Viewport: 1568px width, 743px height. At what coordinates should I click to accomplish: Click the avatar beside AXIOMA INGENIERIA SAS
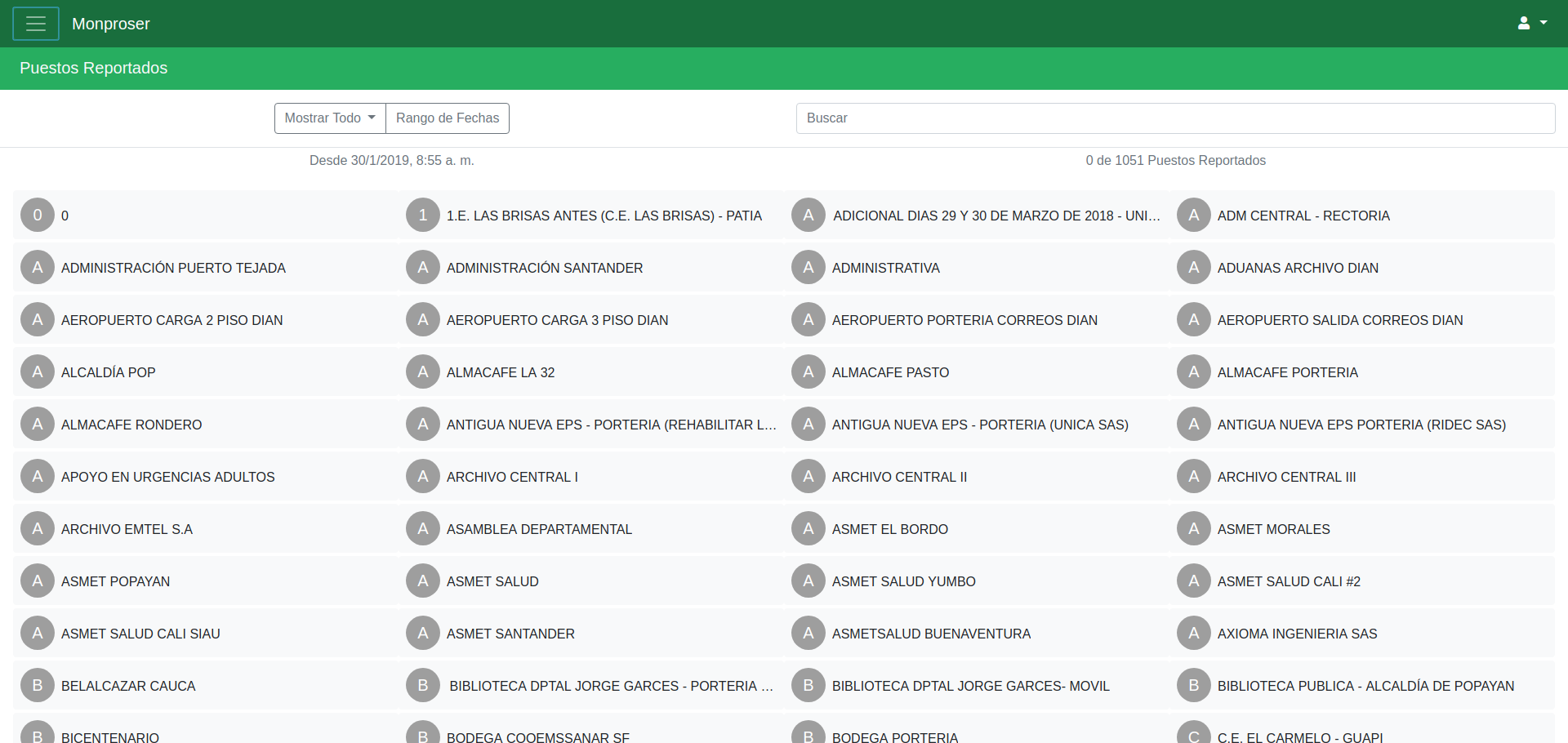point(1193,634)
